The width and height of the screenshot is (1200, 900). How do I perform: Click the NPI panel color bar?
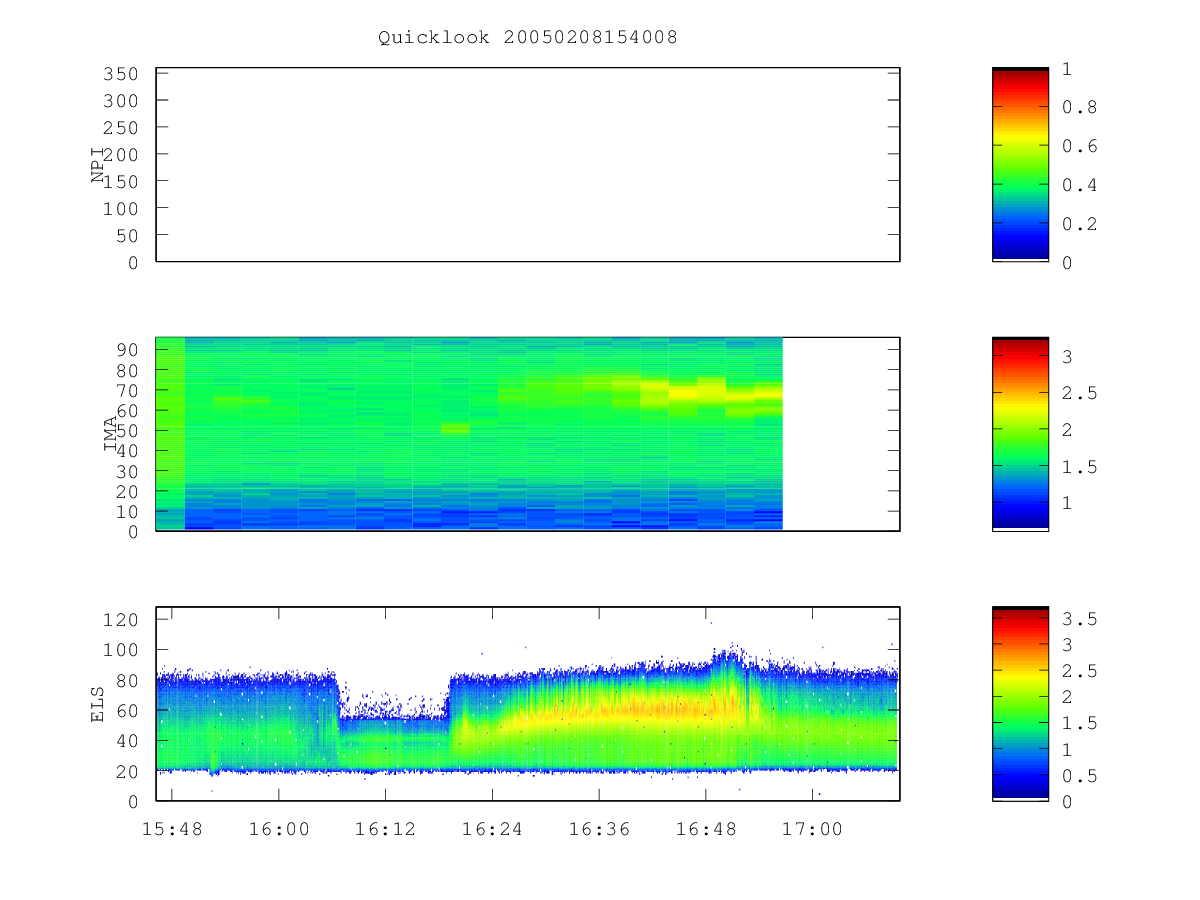coord(1020,165)
